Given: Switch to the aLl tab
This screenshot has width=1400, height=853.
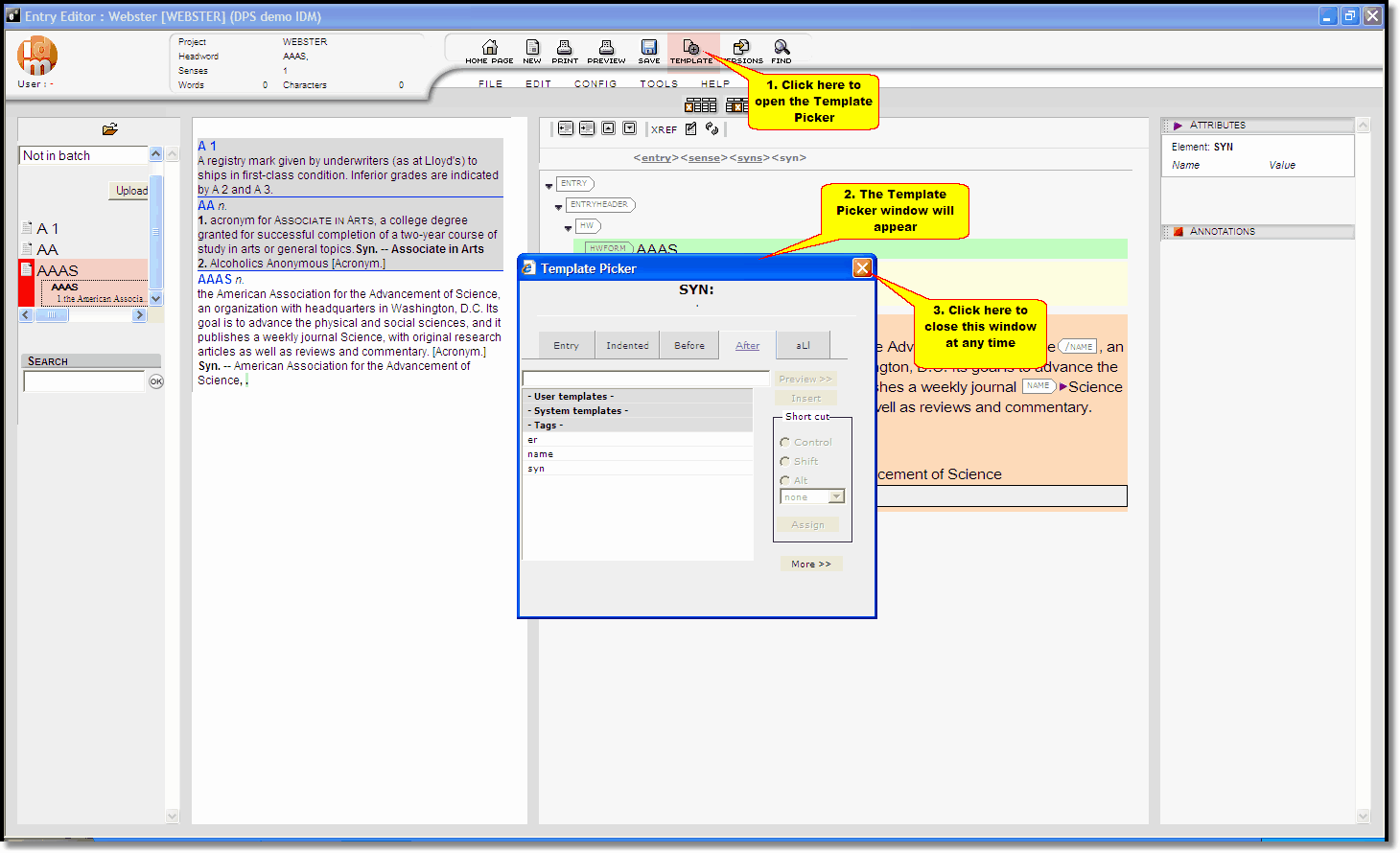Looking at the screenshot, I should (x=803, y=345).
